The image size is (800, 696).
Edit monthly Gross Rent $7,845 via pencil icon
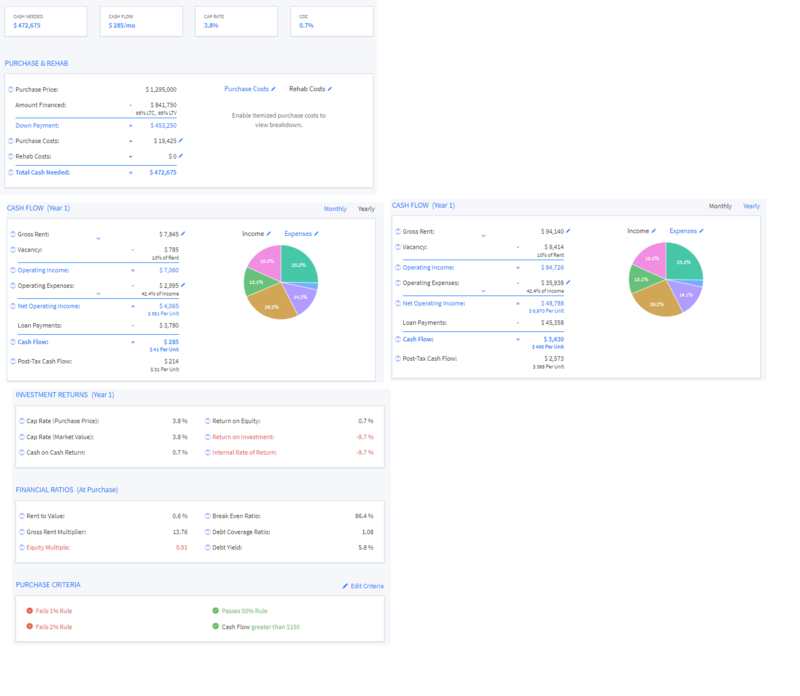[183, 234]
